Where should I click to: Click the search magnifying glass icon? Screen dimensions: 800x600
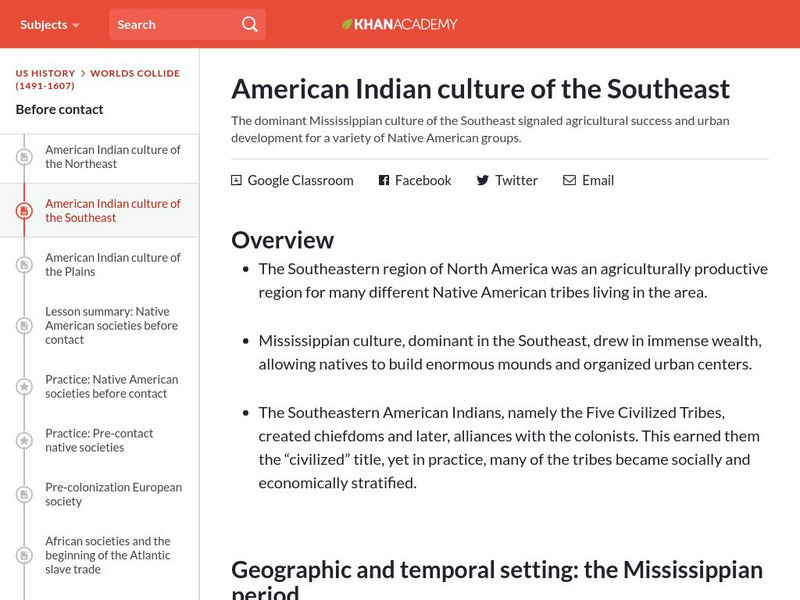250,24
